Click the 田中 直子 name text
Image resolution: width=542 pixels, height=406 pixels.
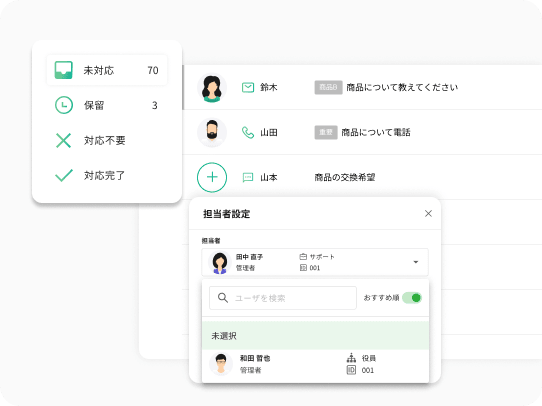249,257
